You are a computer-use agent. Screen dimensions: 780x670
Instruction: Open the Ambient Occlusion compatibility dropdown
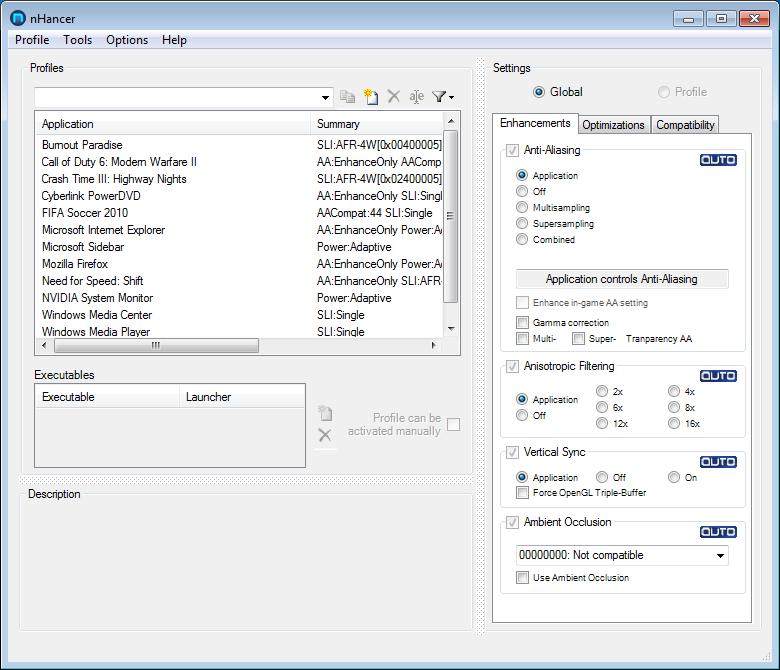pos(720,555)
